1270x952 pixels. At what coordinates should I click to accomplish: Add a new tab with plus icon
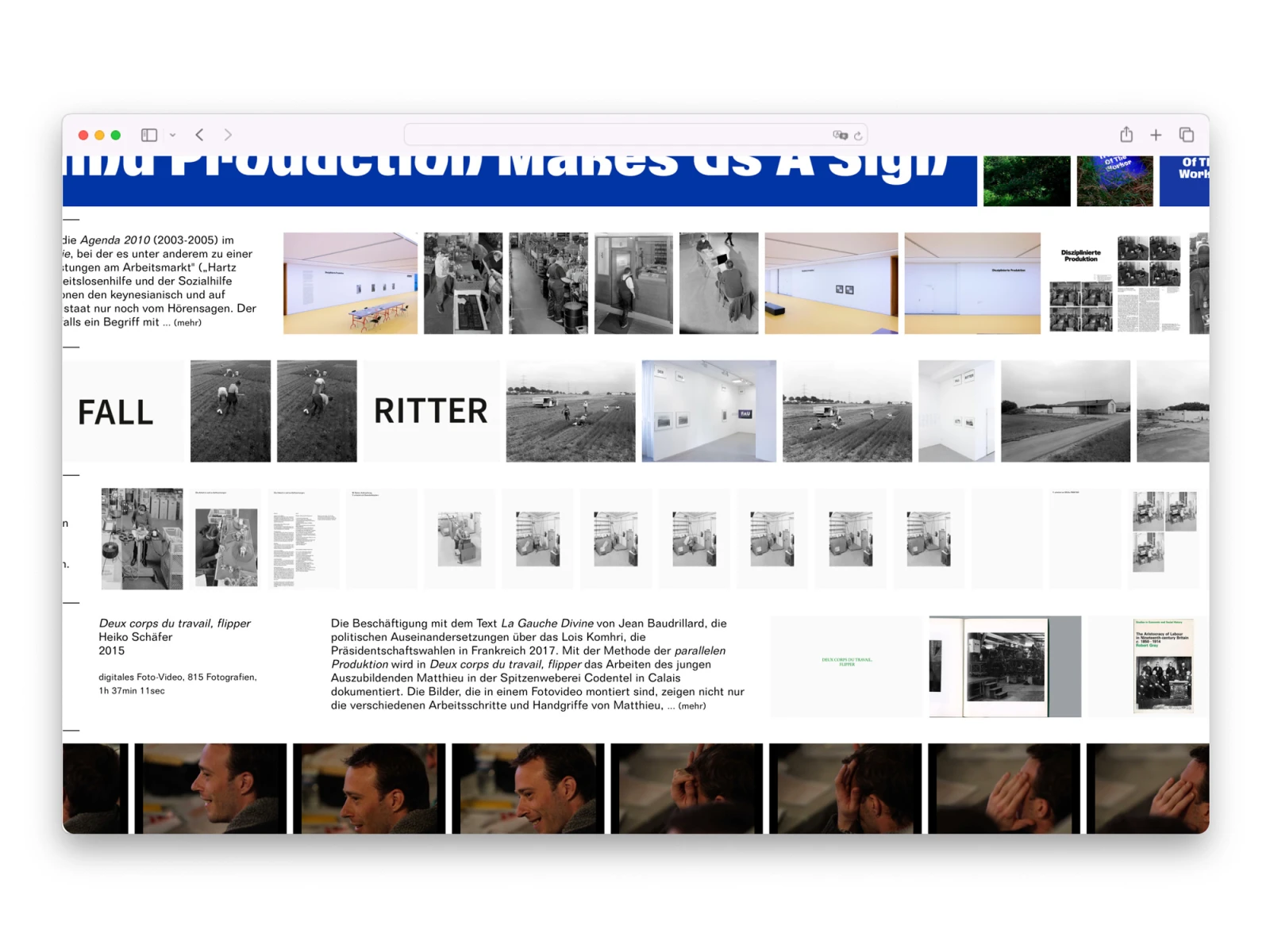pos(1156,135)
